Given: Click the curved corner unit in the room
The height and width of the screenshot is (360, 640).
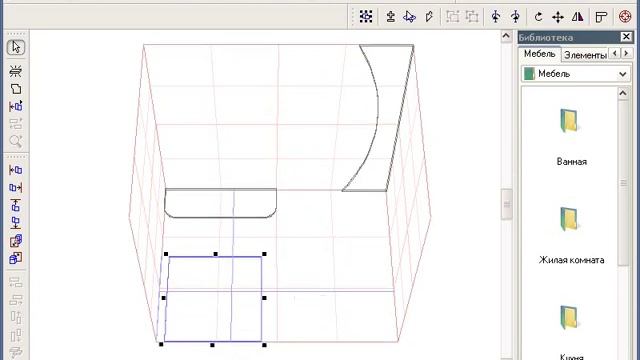Looking at the screenshot, I should click(x=378, y=118).
